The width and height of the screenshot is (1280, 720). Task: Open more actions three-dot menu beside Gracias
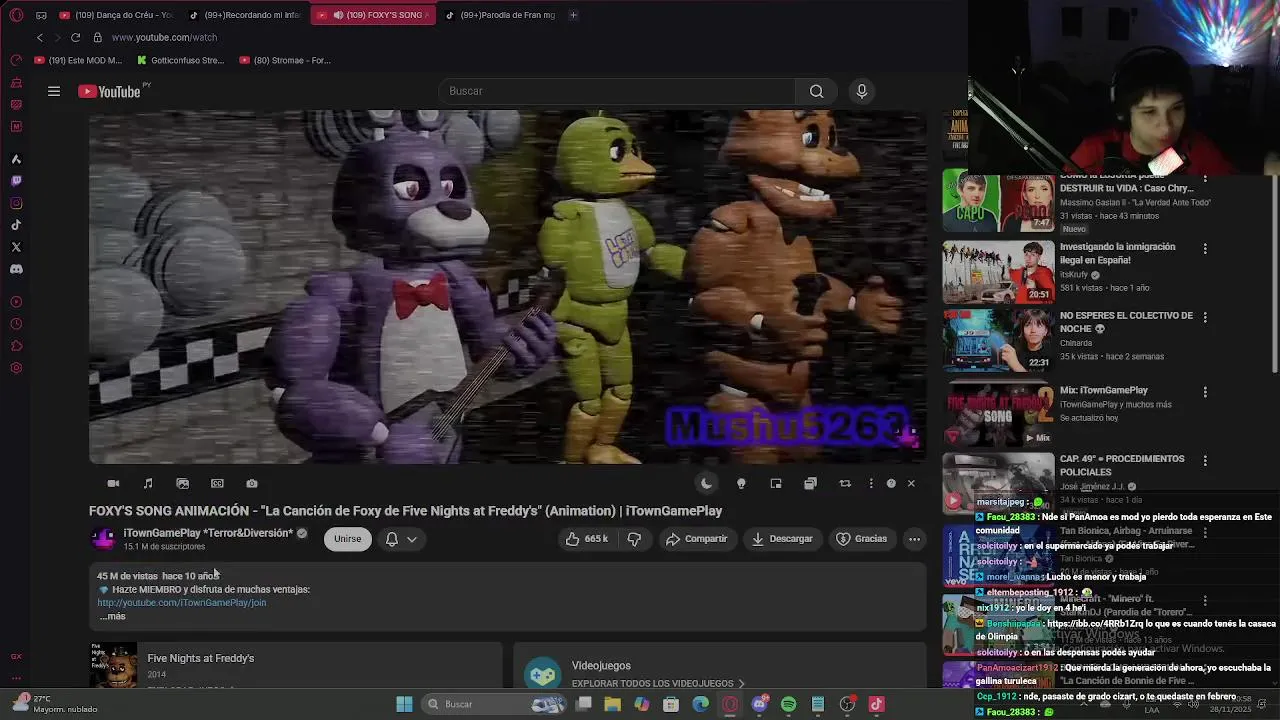pos(914,539)
